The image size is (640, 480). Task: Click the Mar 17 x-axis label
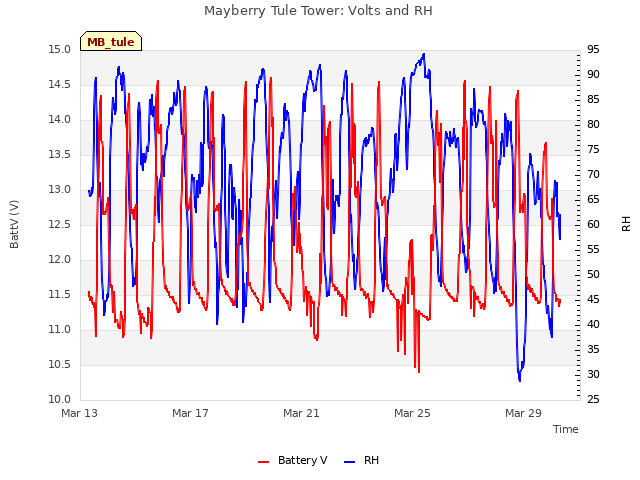190,413
